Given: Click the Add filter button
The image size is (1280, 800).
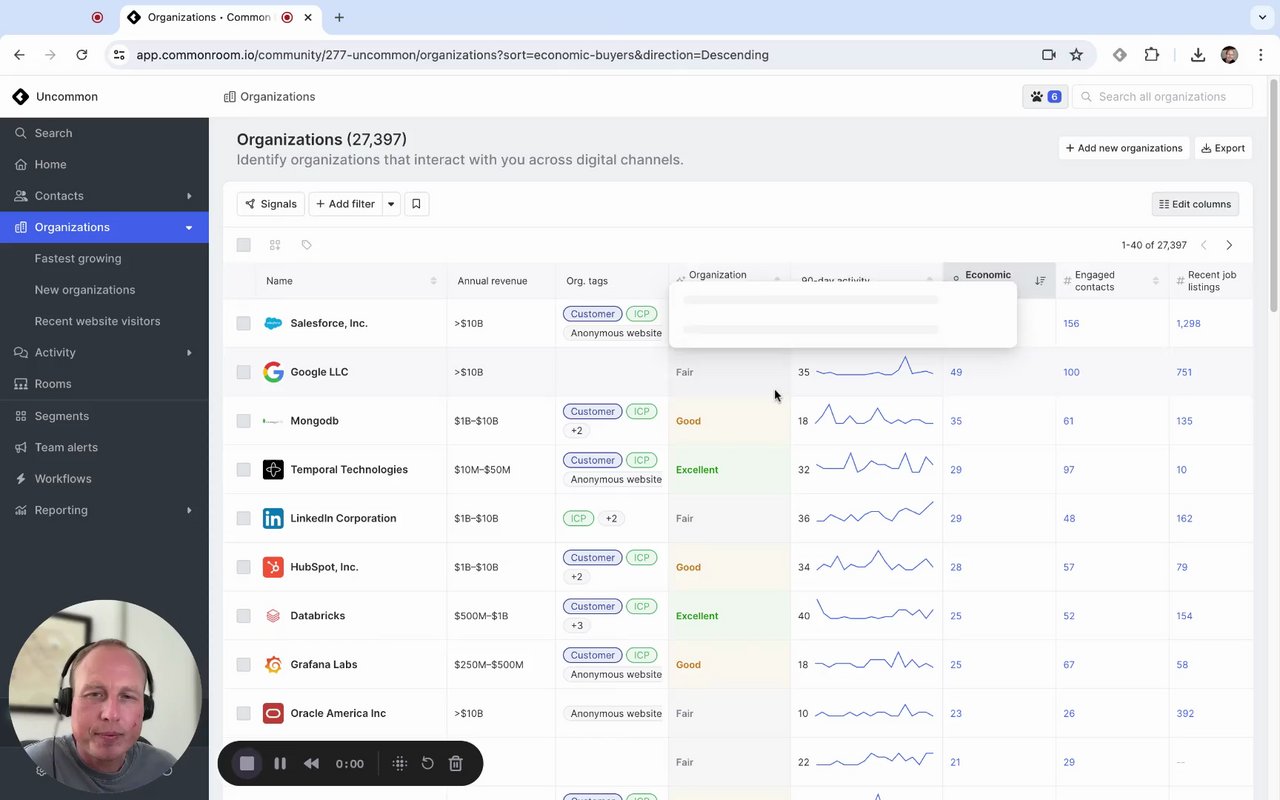Looking at the screenshot, I should pos(345,204).
